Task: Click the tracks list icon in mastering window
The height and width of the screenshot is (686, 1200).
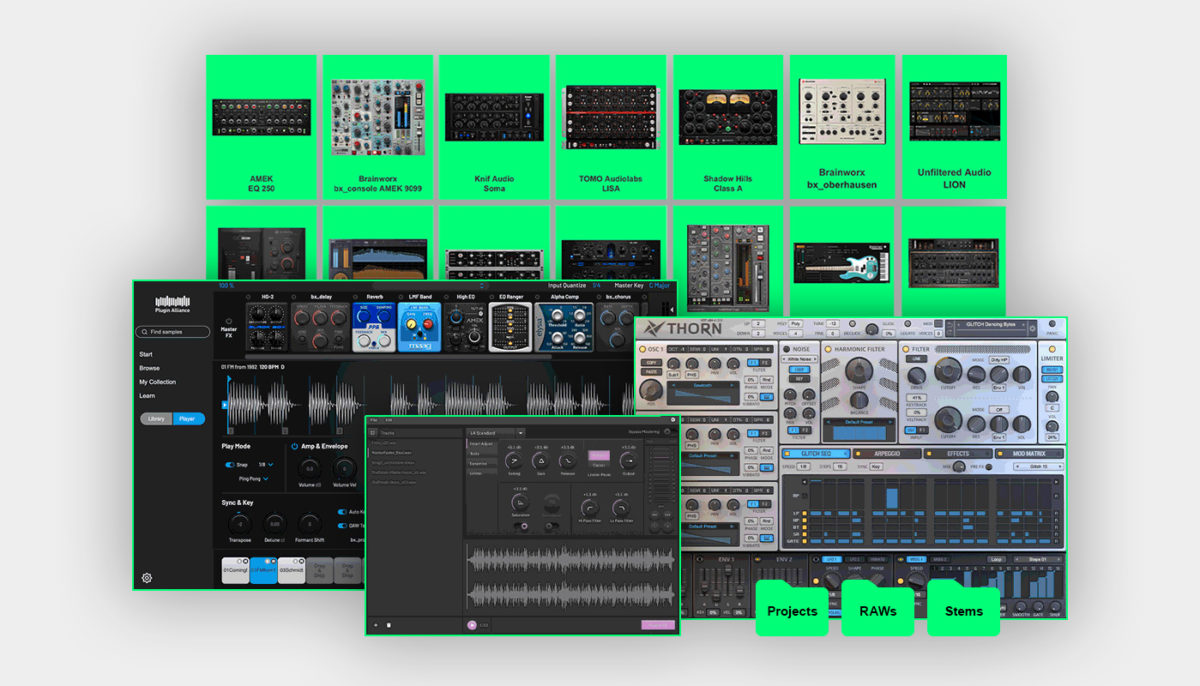Action: [x=373, y=433]
